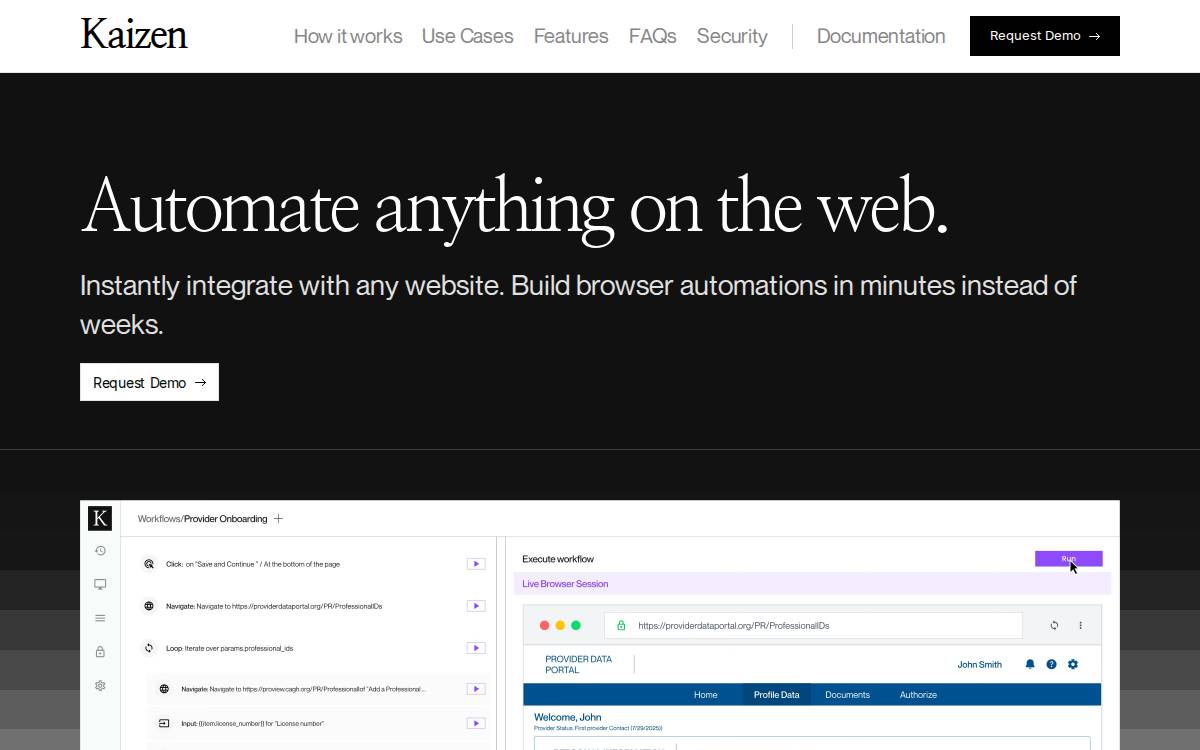Click the purple Run button
The width and height of the screenshot is (1200, 750).
[1069, 559]
